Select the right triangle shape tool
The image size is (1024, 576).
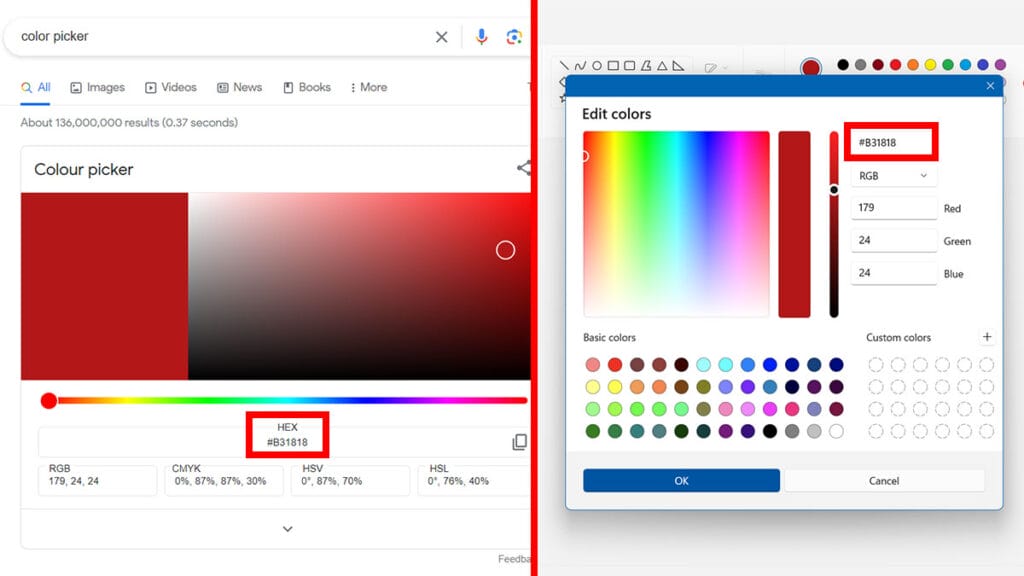click(678, 66)
